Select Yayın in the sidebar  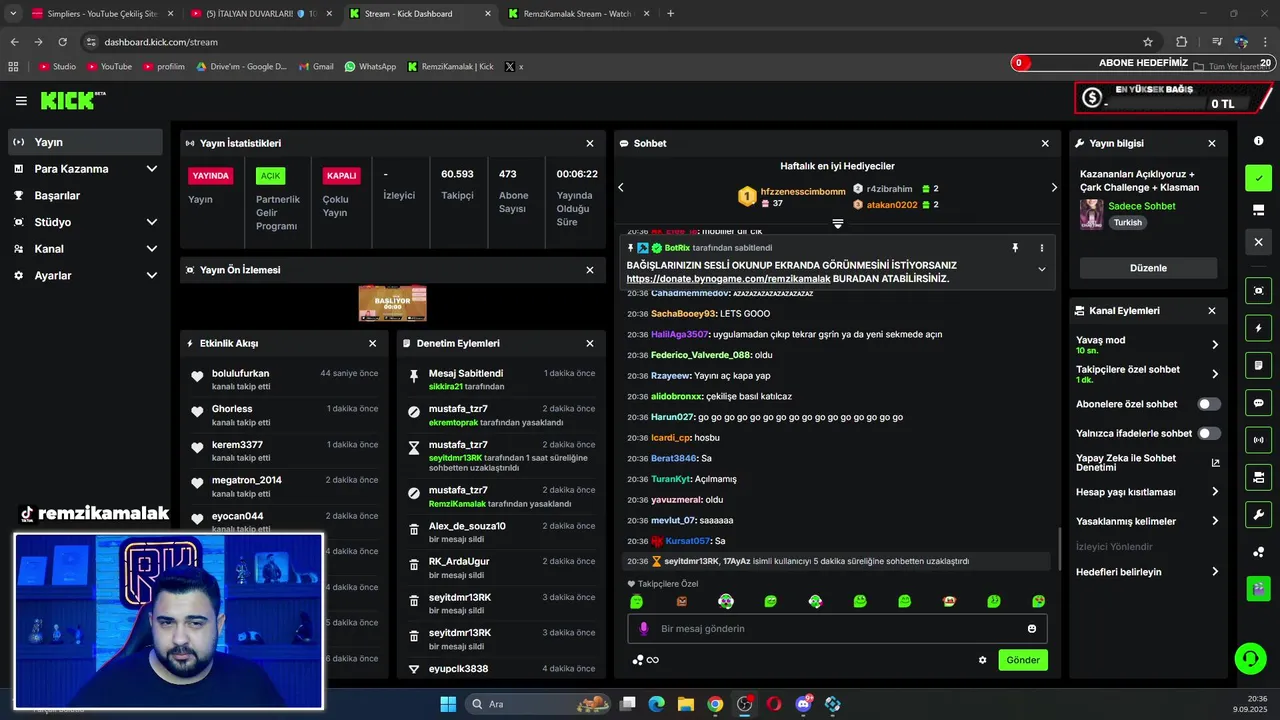click(86, 142)
